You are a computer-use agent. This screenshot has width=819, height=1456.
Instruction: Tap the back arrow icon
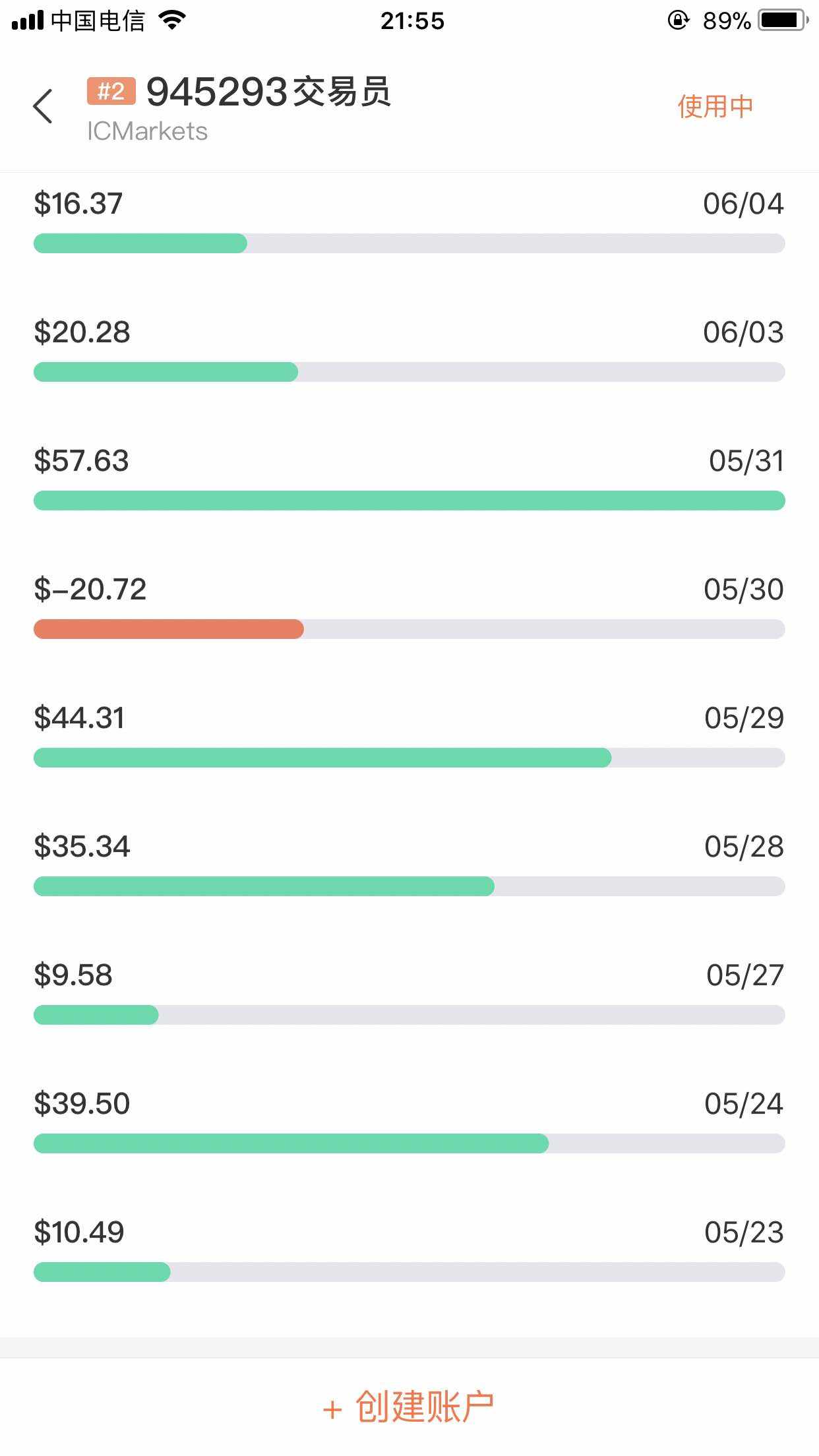[x=43, y=106]
